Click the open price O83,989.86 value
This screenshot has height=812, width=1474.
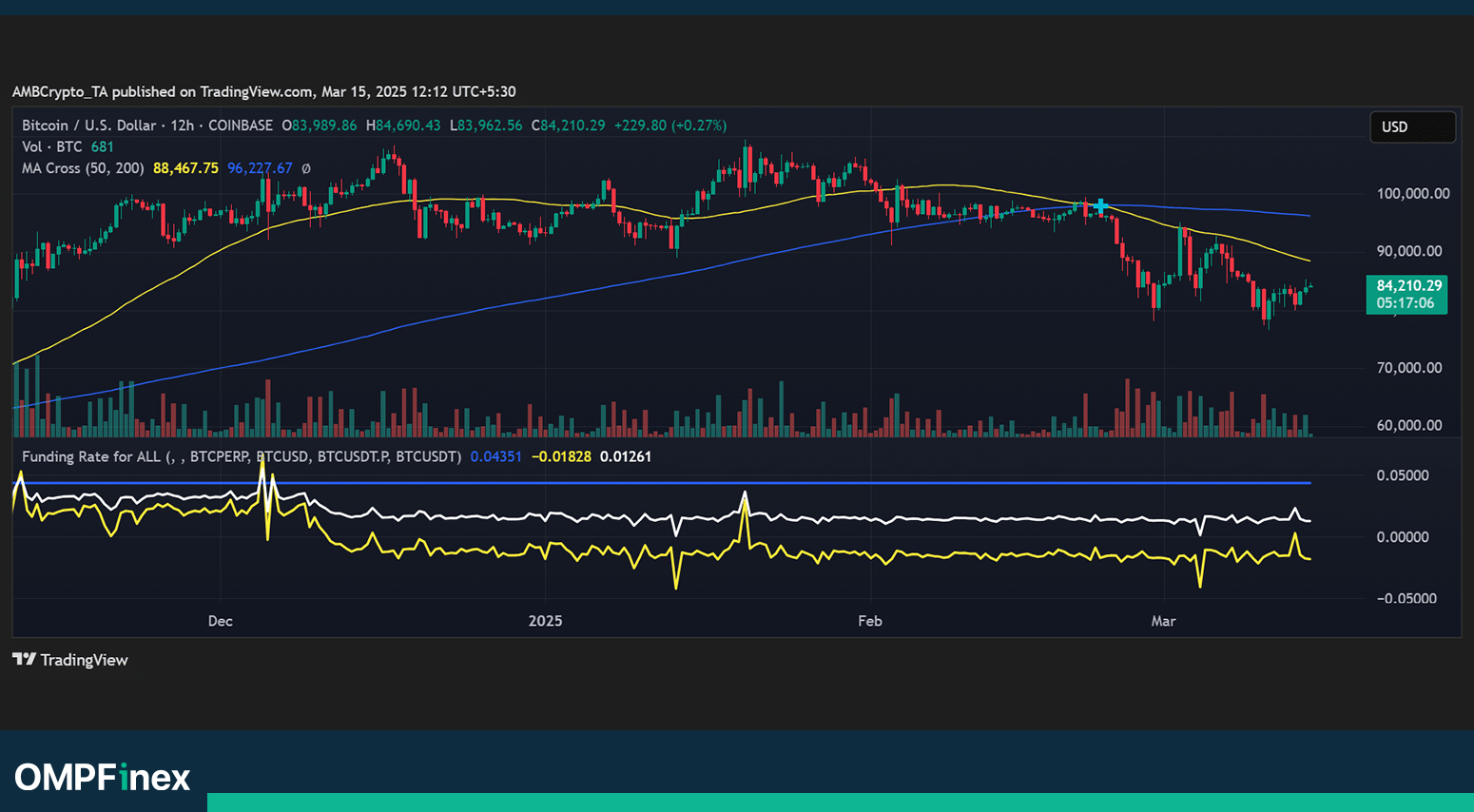pos(319,126)
